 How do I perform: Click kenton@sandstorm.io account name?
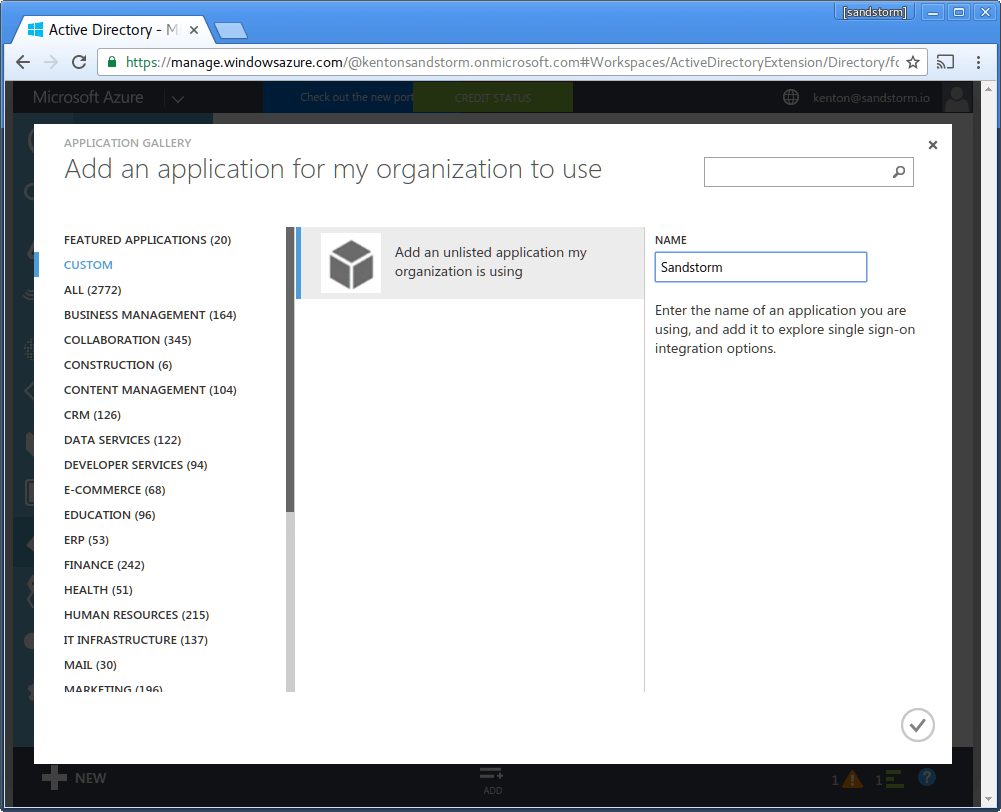pos(871,98)
